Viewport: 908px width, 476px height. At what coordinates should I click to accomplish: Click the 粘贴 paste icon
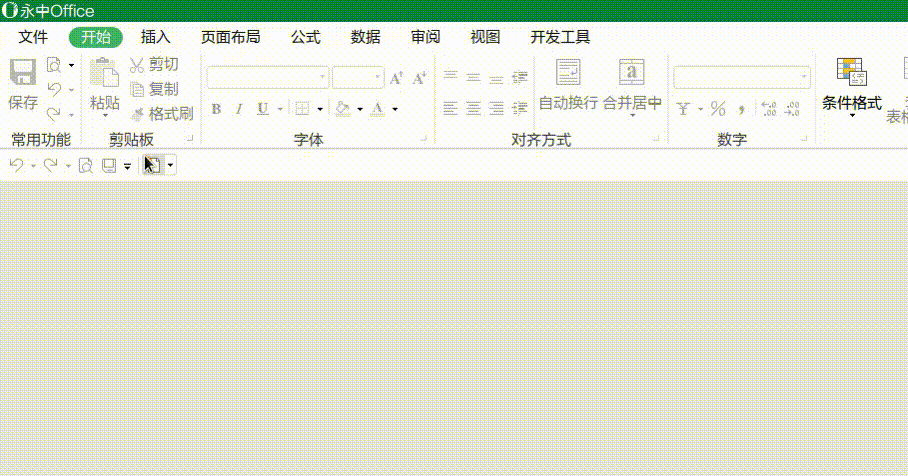104,75
